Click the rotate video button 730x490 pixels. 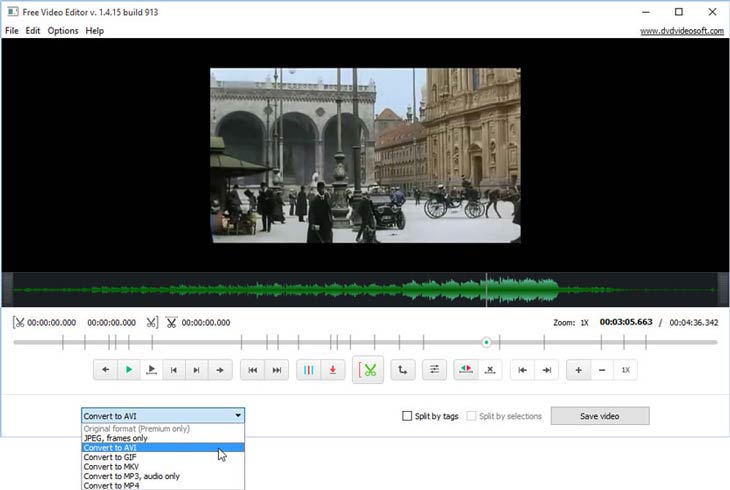pos(403,370)
